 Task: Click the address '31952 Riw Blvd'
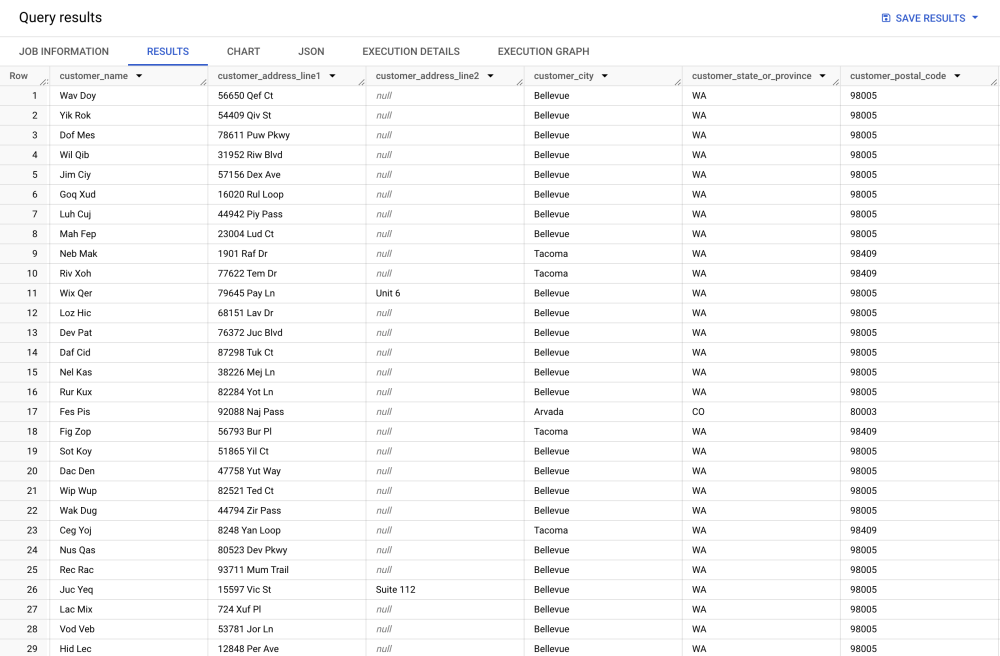point(250,155)
